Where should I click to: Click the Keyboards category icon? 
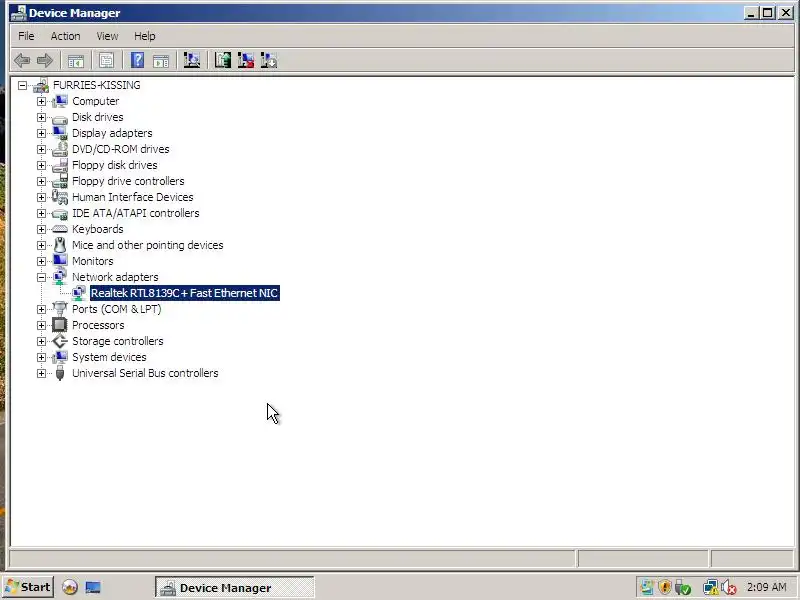point(60,229)
